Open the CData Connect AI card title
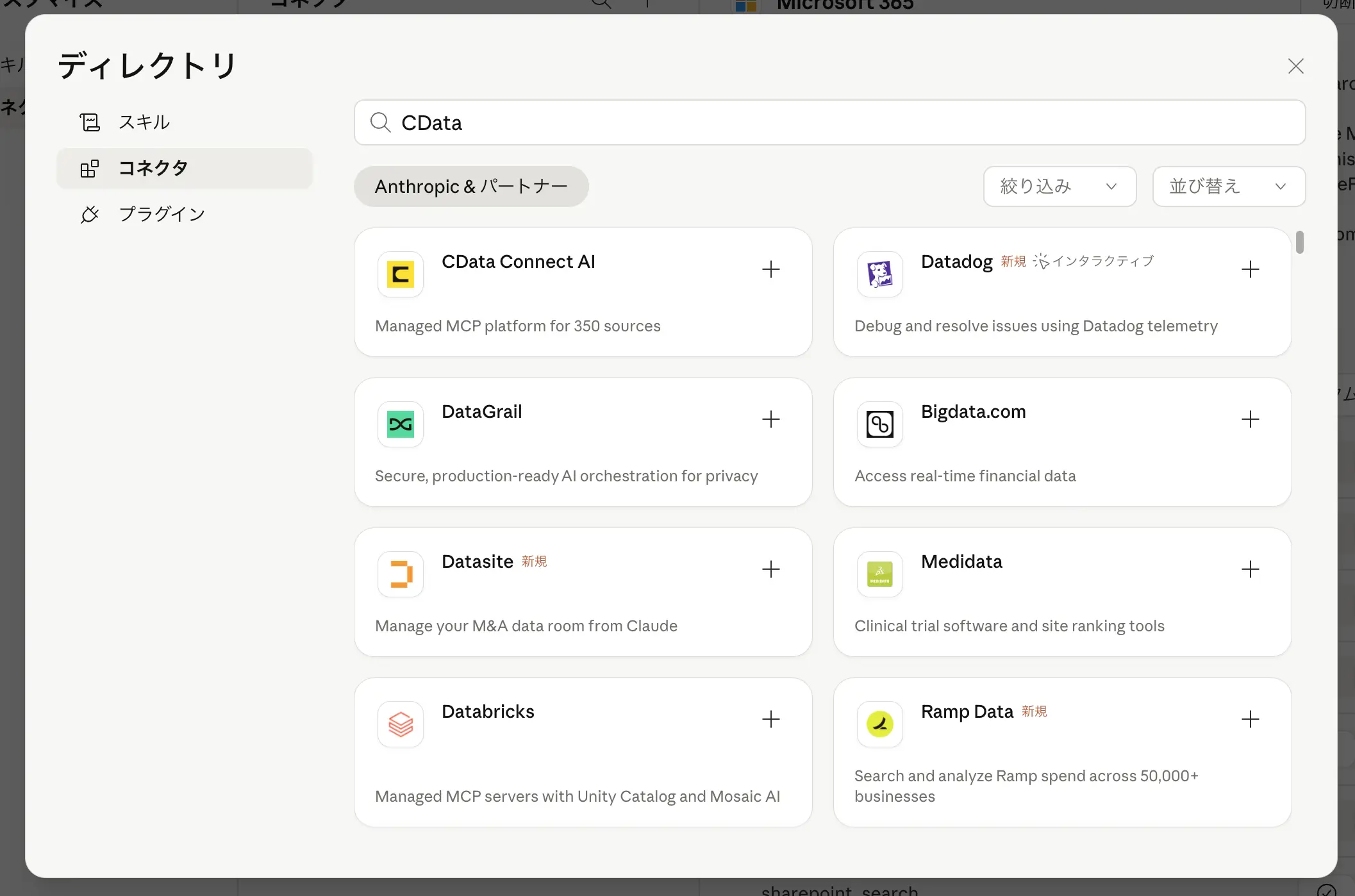 [x=519, y=261]
